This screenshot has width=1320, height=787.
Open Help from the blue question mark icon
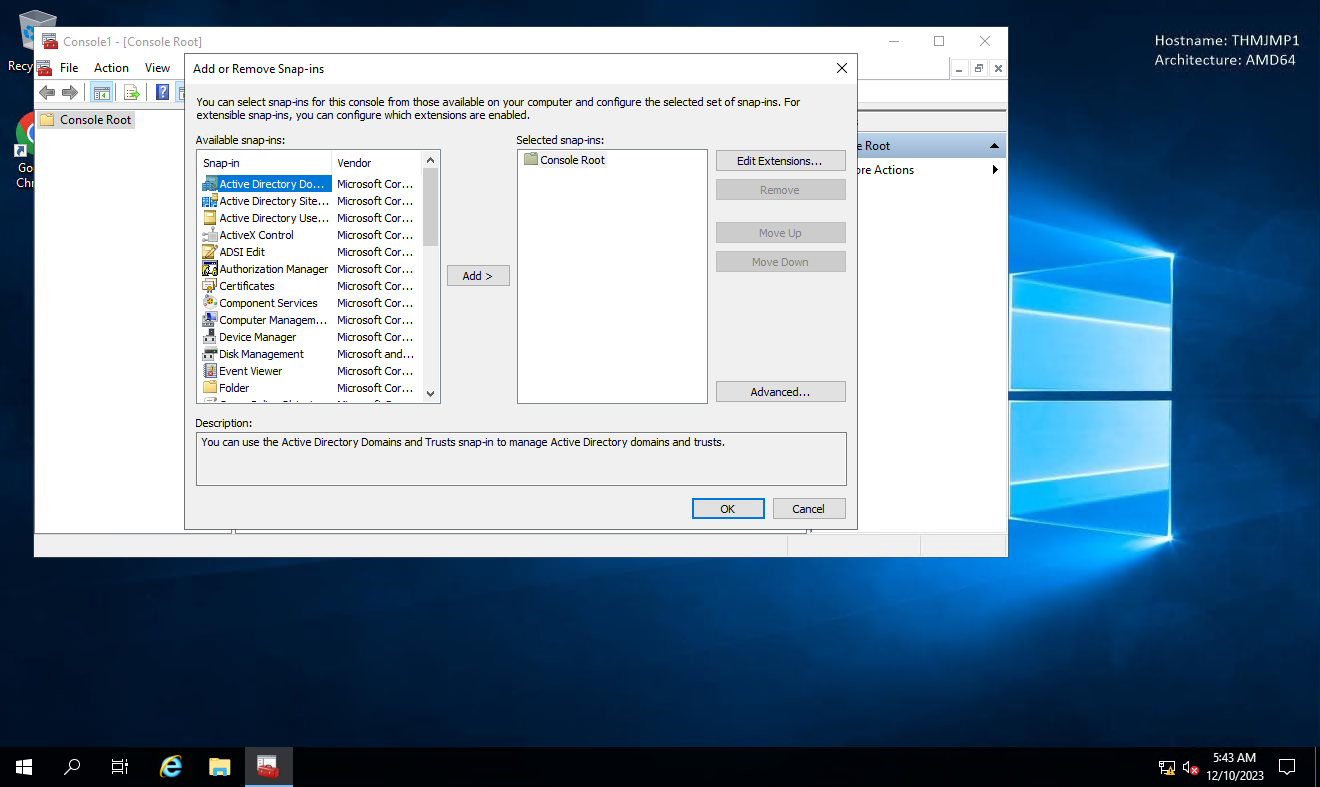162,93
